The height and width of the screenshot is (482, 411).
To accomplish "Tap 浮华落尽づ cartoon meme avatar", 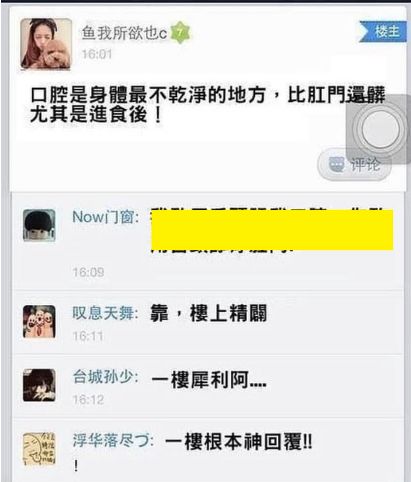I will coord(39,449).
